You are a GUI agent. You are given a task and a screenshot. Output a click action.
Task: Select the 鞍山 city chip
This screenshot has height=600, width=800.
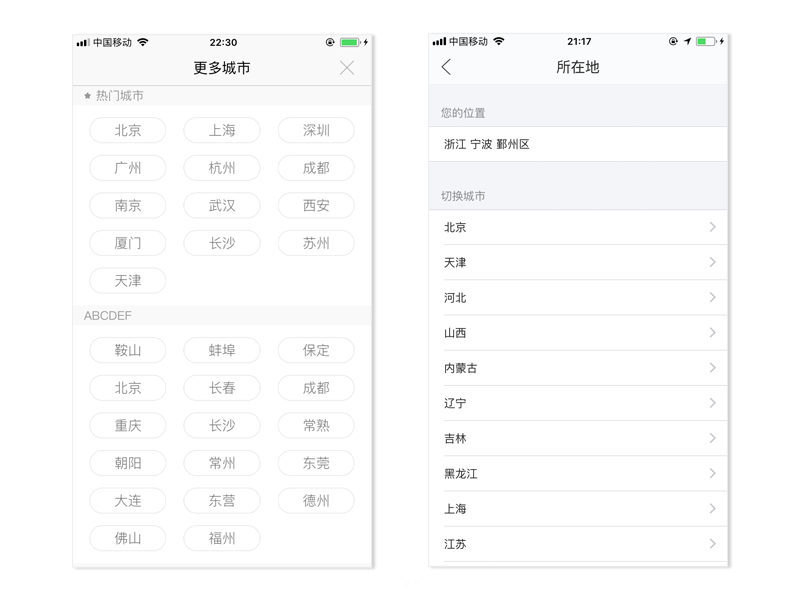click(x=128, y=351)
